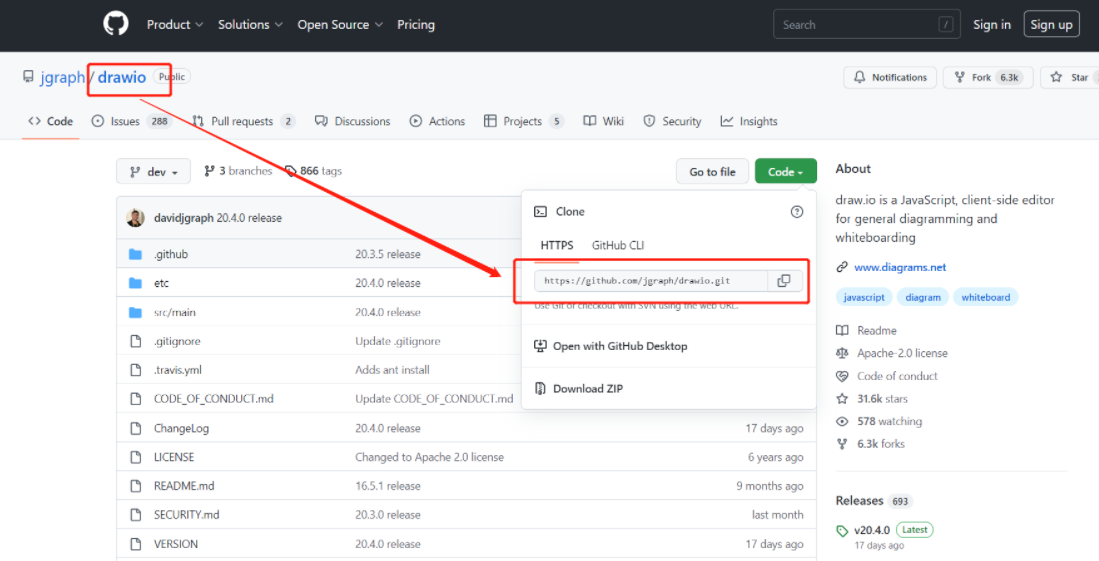Viewport: 1099px width, 561px height.
Task: Open the Security tab
Action: click(x=672, y=121)
